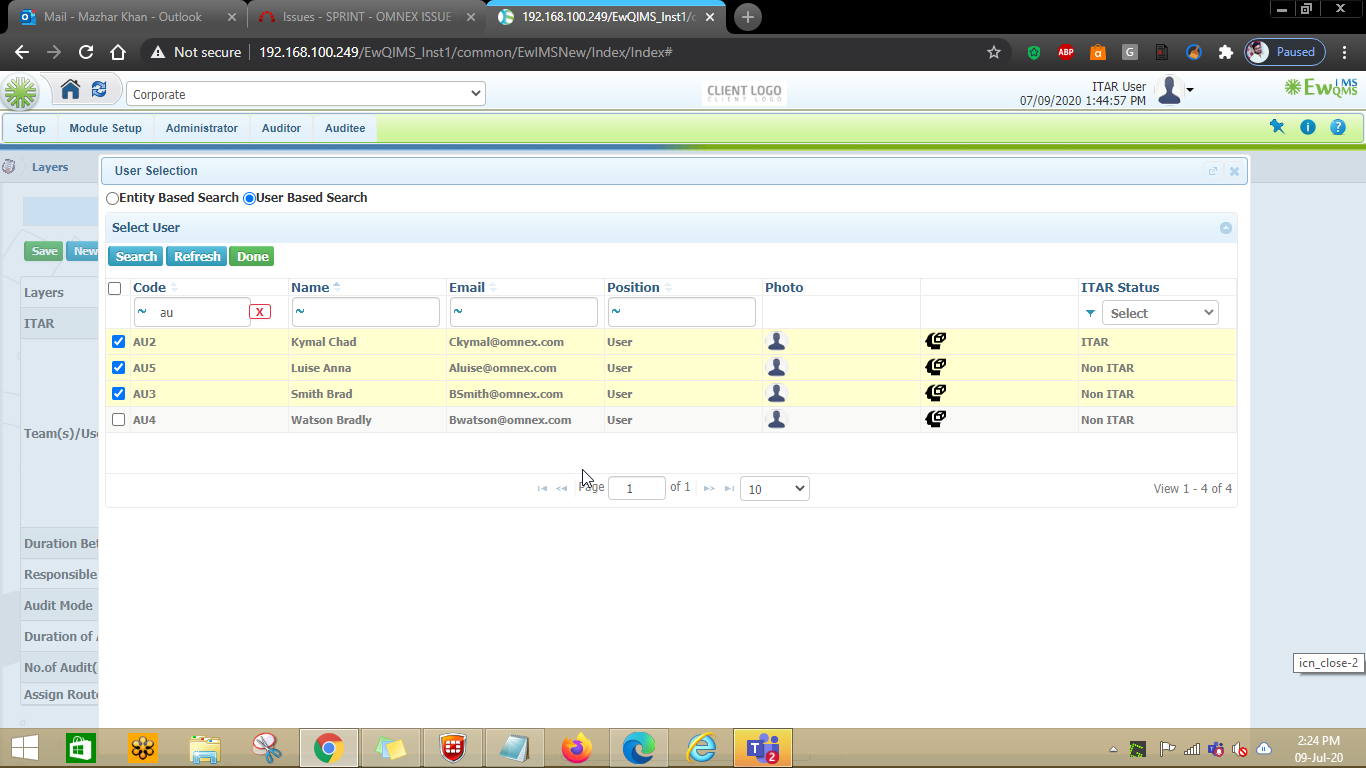
Task: Click the Position filter input field
Action: click(x=681, y=312)
